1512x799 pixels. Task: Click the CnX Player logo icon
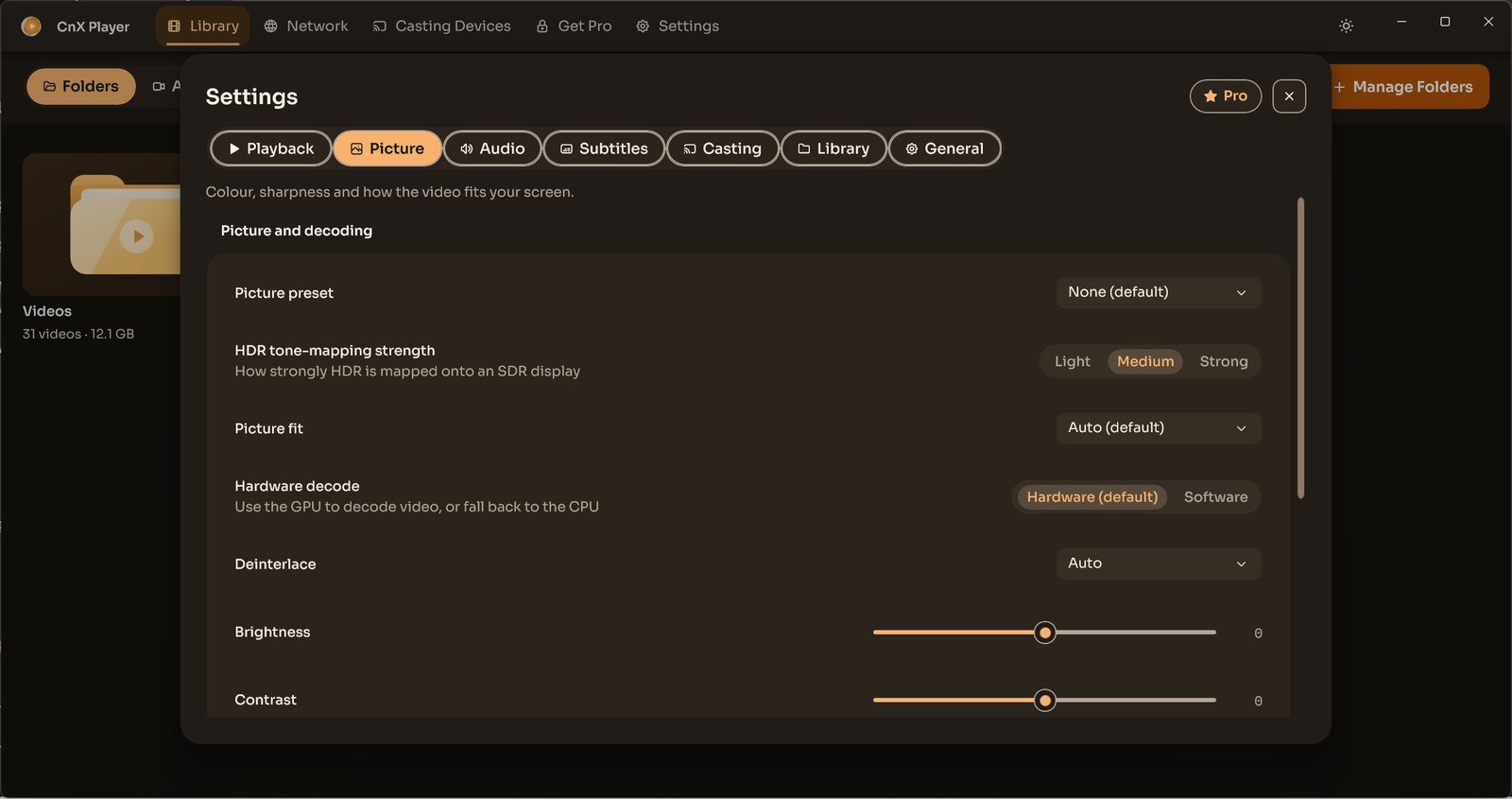click(x=31, y=26)
